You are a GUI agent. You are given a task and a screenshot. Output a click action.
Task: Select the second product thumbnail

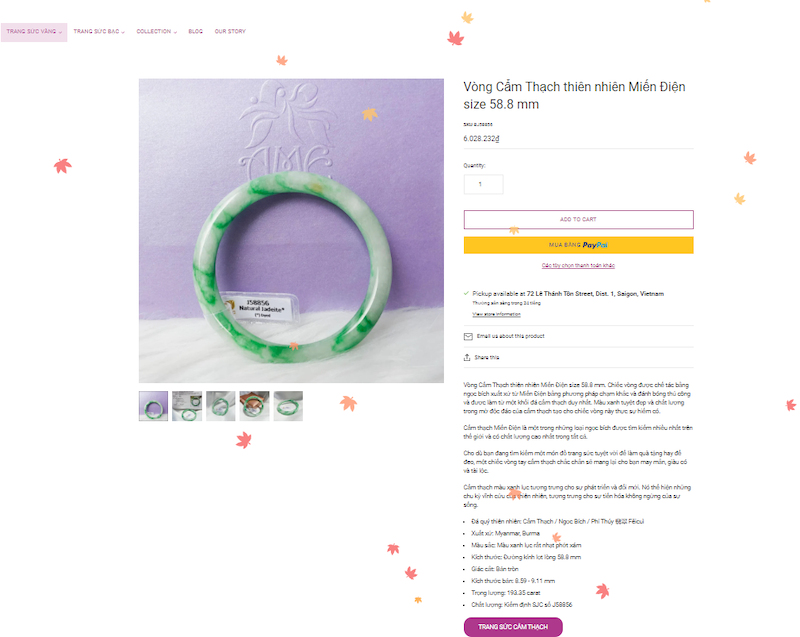(x=187, y=406)
